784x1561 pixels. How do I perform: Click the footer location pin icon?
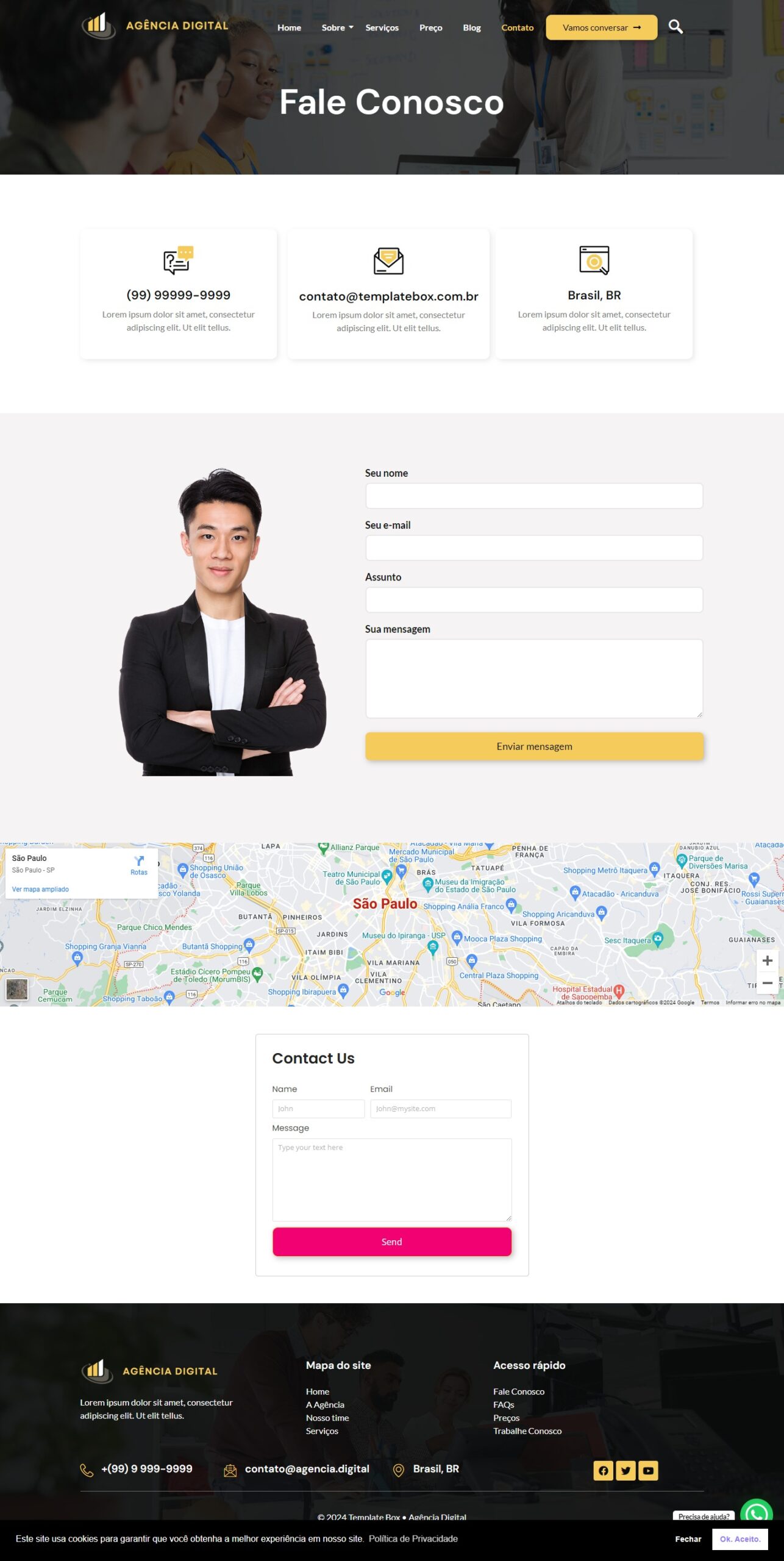398,1471
